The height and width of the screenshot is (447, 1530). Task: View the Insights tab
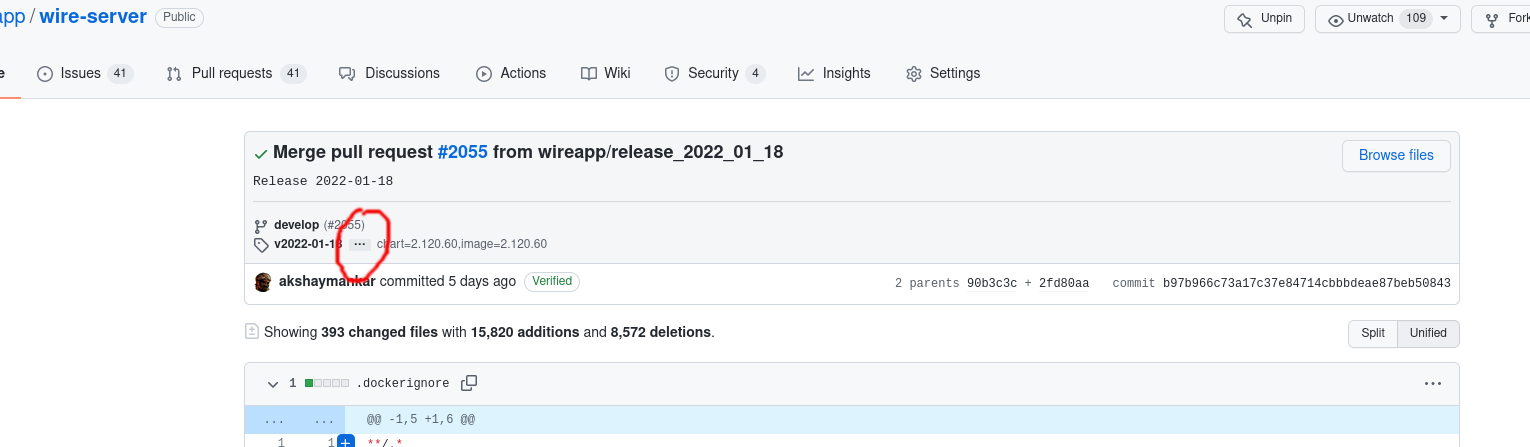tap(834, 73)
